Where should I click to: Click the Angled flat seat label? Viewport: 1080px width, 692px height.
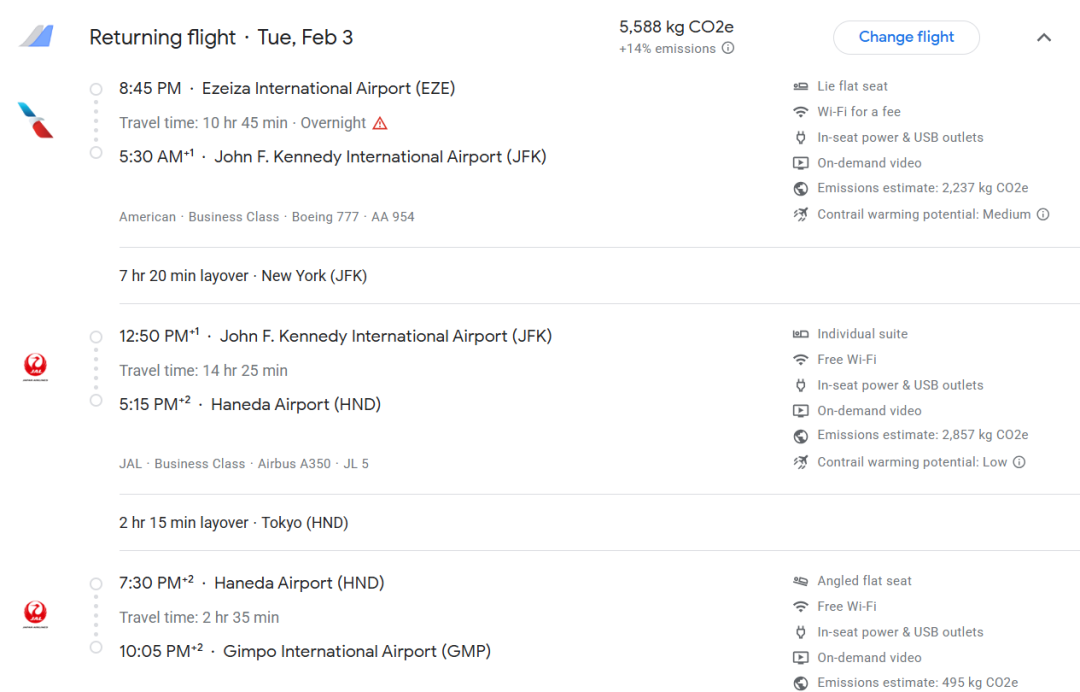(864, 581)
